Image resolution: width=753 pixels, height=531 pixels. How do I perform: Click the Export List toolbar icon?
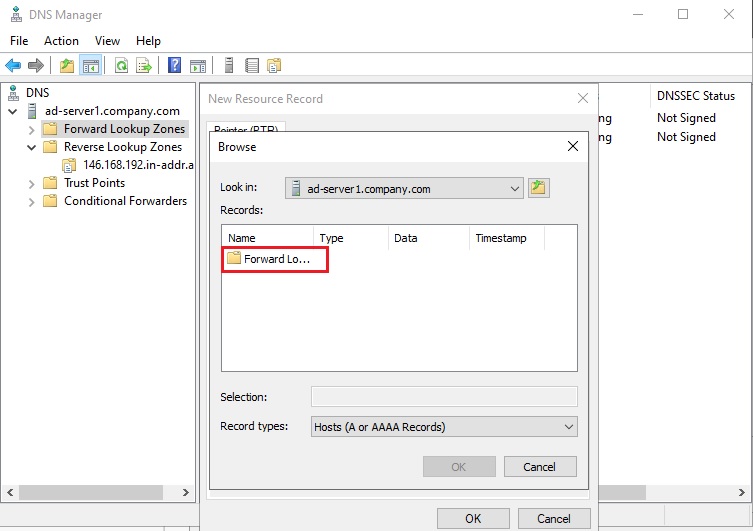click(x=144, y=66)
